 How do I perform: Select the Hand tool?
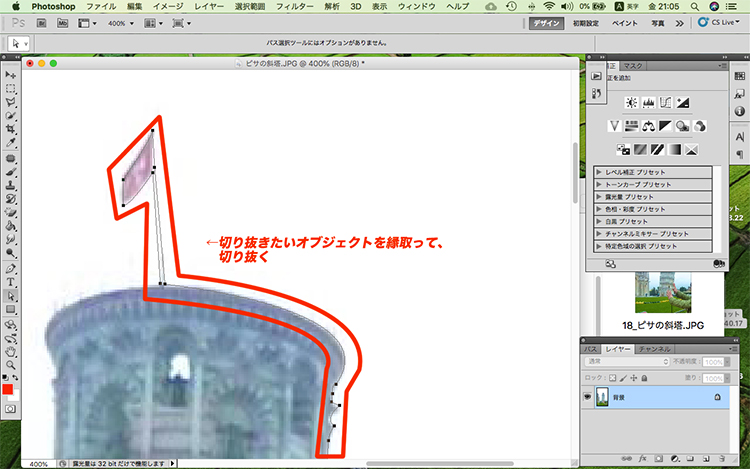tap(11, 352)
